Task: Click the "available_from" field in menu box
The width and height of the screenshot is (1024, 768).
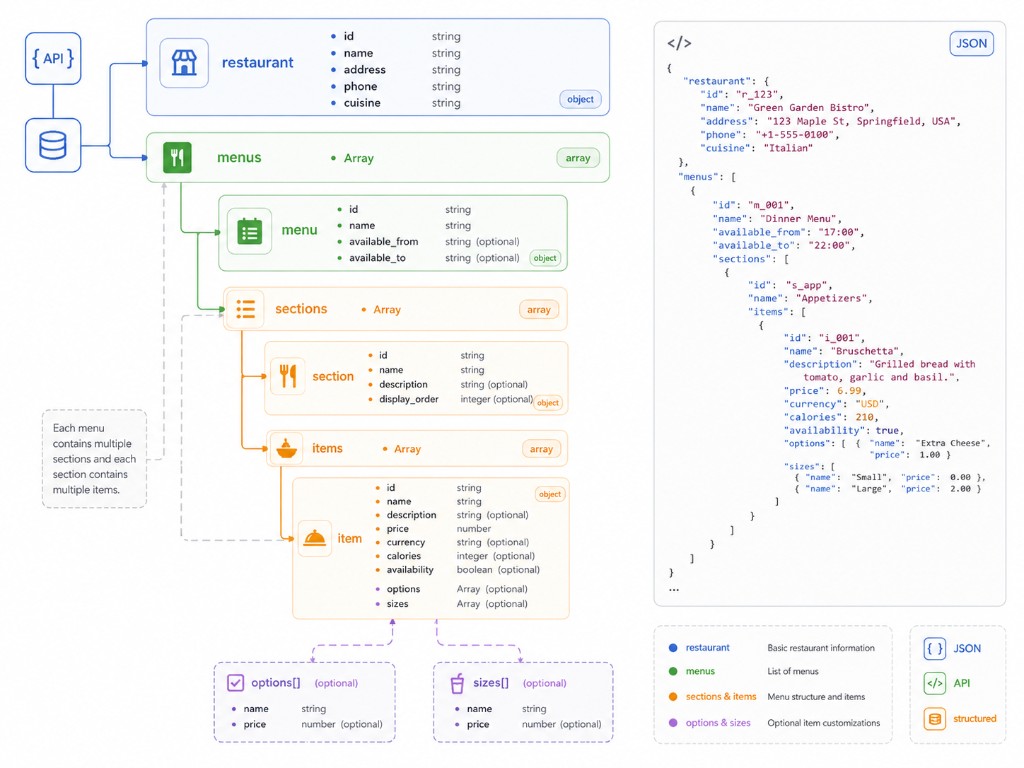Action: point(383,242)
